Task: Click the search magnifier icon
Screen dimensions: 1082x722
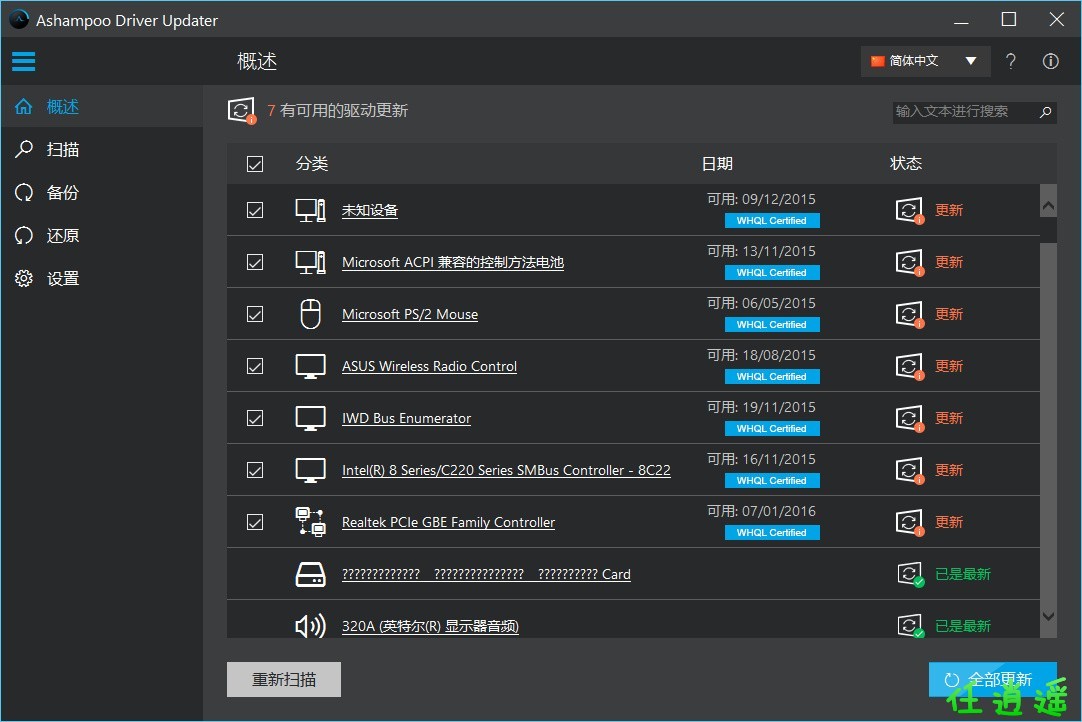Action: click(x=1045, y=111)
